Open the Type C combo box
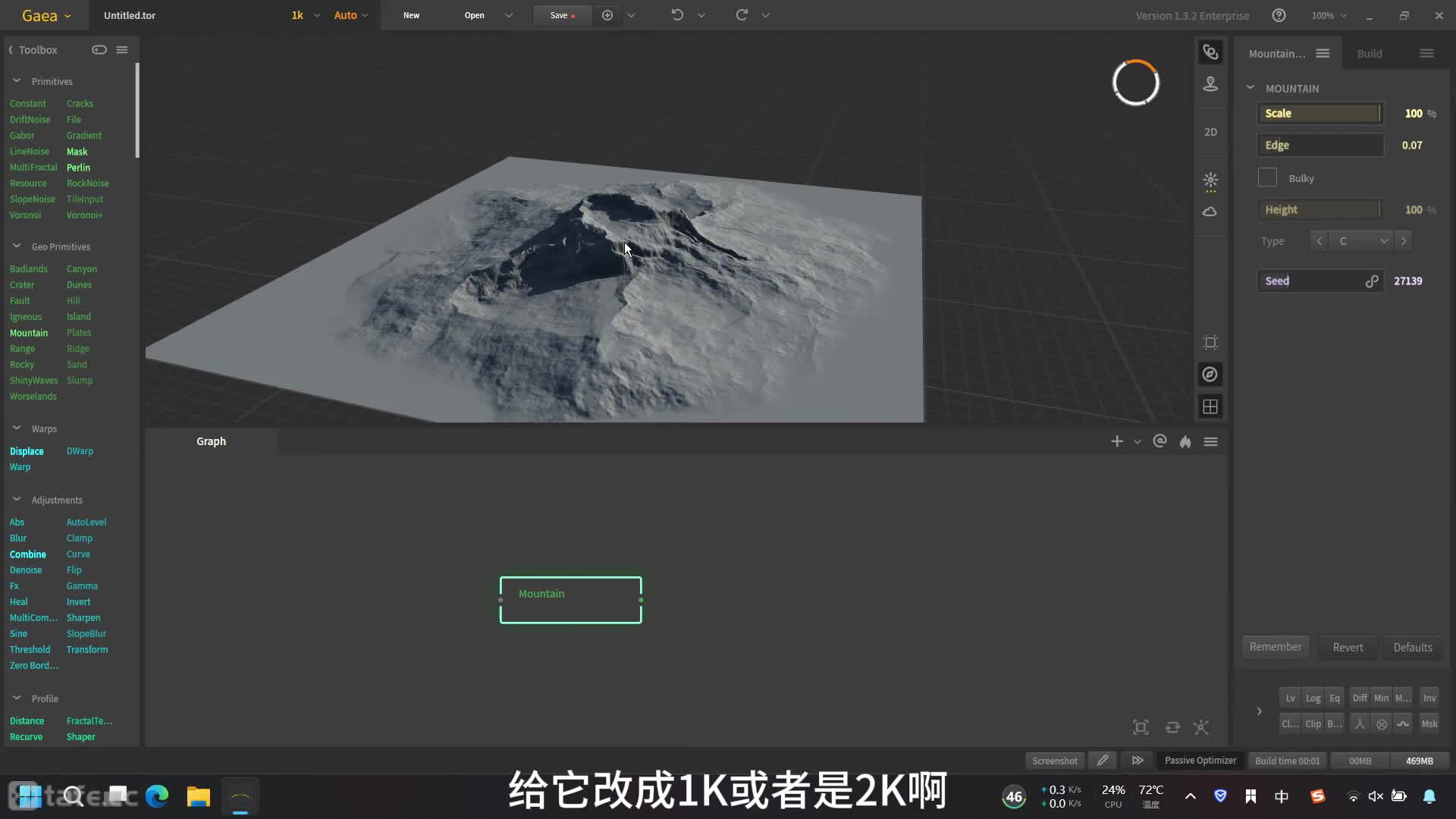The width and height of the screenshot is (1456, 819). tap(1361, 241)
